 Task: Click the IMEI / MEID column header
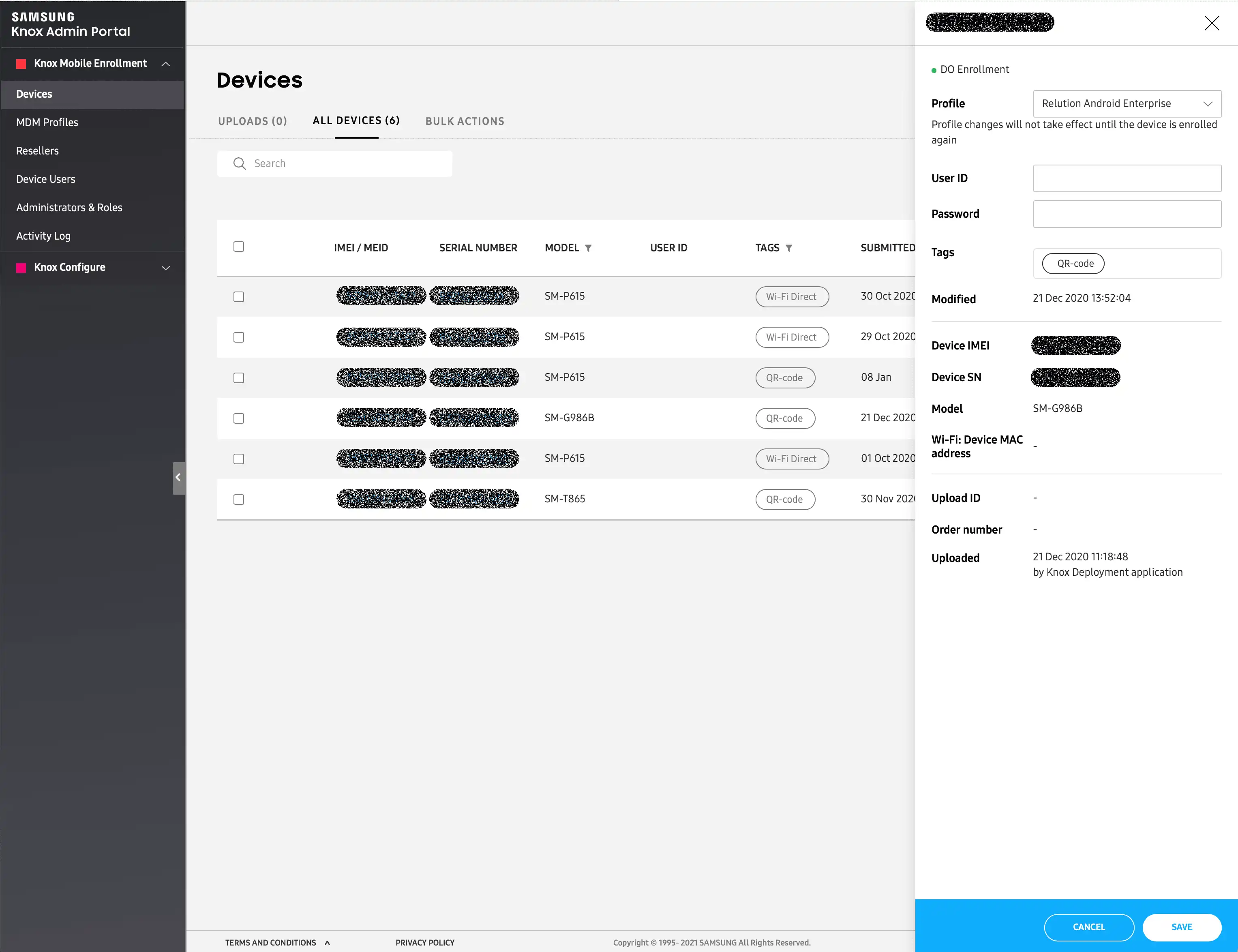[361, 248]
